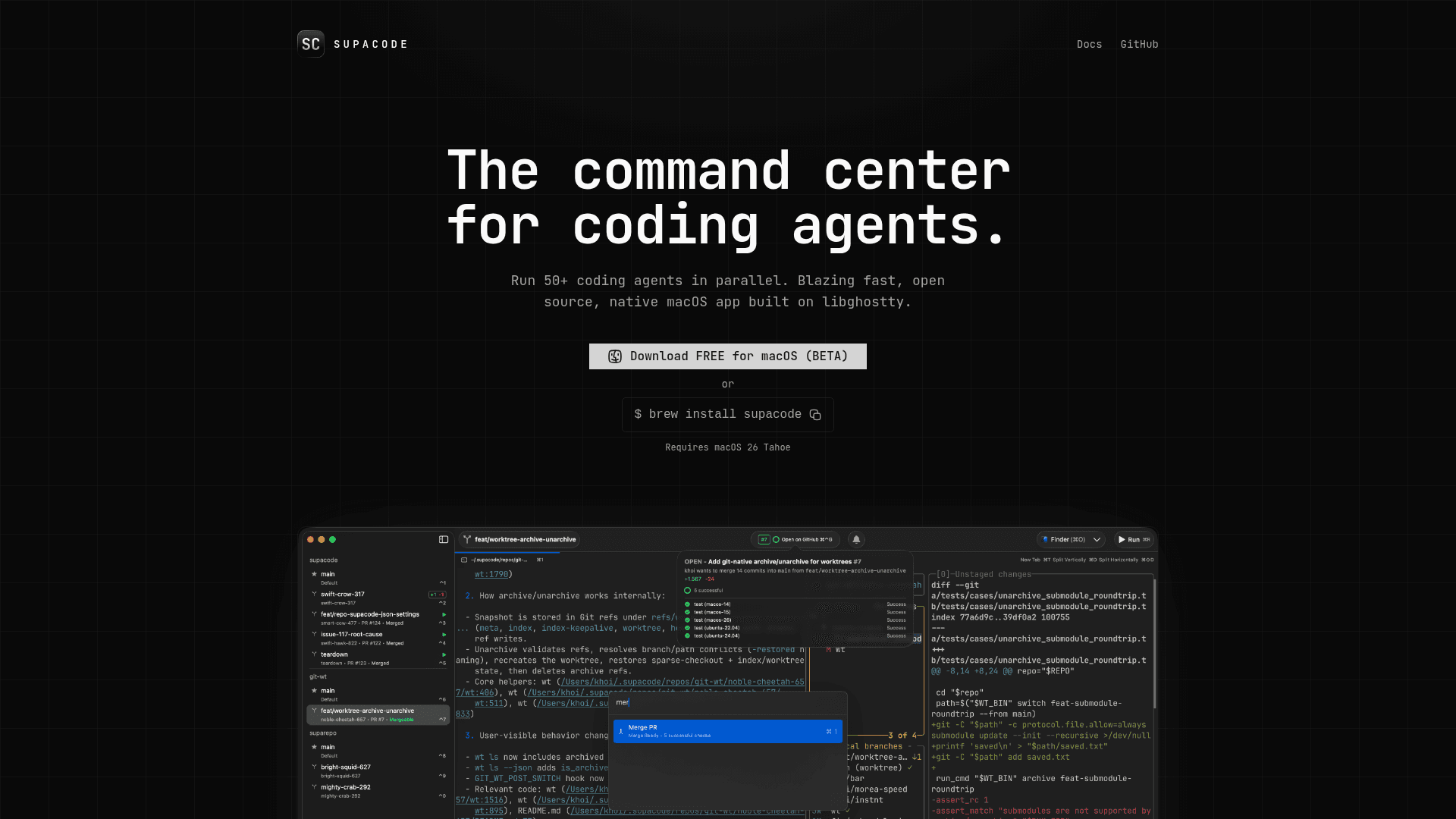Viewport: 1456px width, 819px height.
Task: Click the Supacode SC logo icon
Action: pos(311,44)
